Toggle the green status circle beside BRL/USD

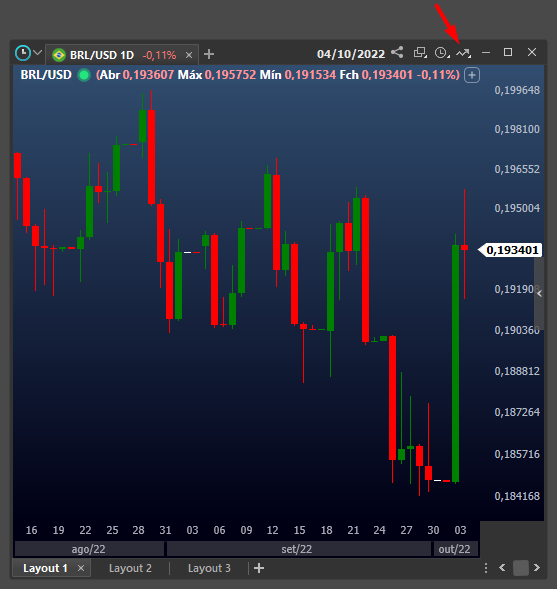click(x=84, y=75)
